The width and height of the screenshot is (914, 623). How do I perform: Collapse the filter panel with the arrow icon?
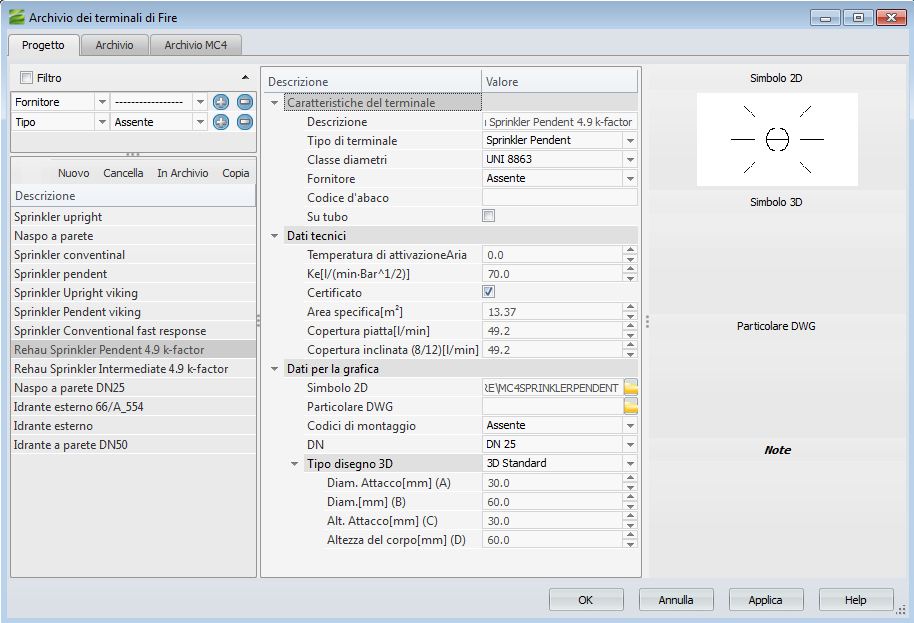point(246,78)
